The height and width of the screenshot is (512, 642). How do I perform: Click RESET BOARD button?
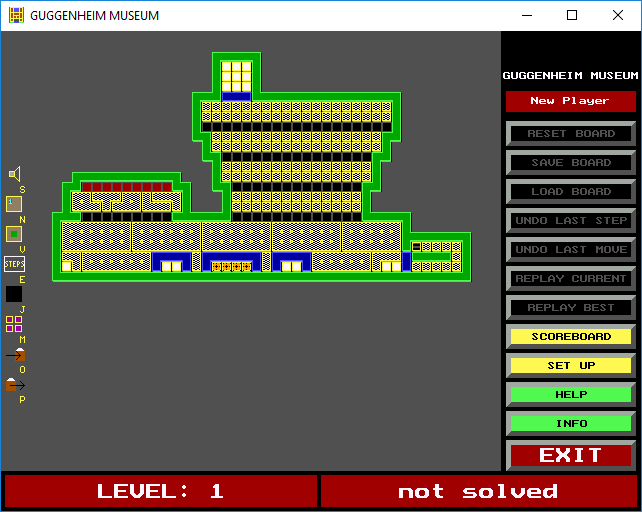pos(571,134)
